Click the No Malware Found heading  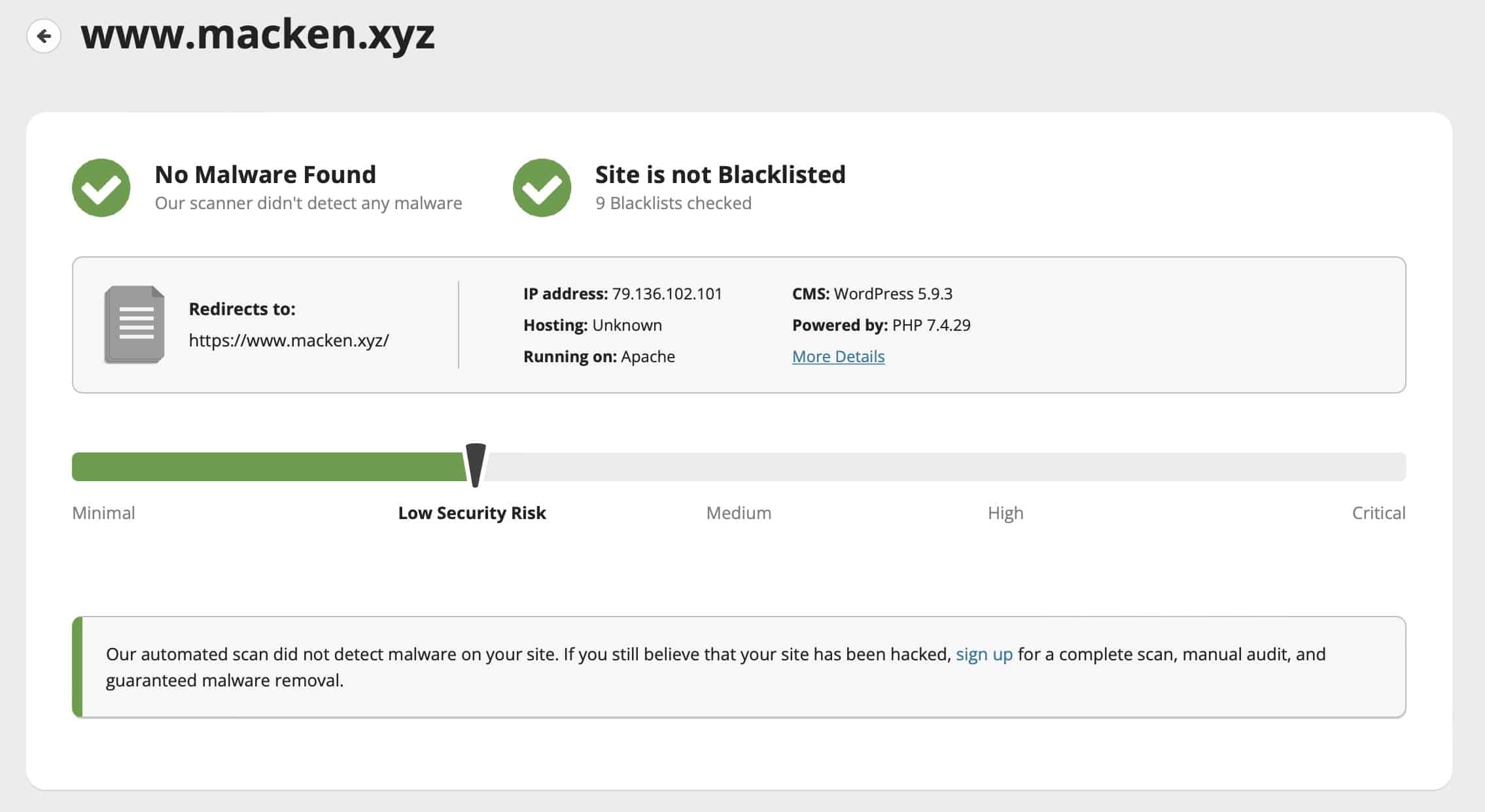coord(265,175)
